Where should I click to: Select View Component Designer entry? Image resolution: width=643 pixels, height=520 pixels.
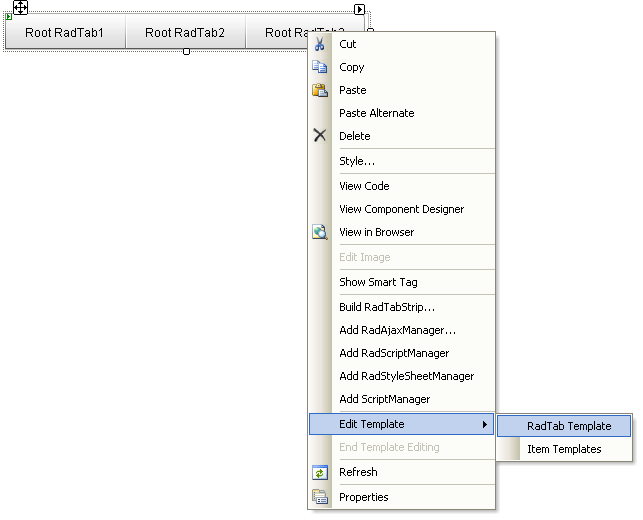click(401, 209)
